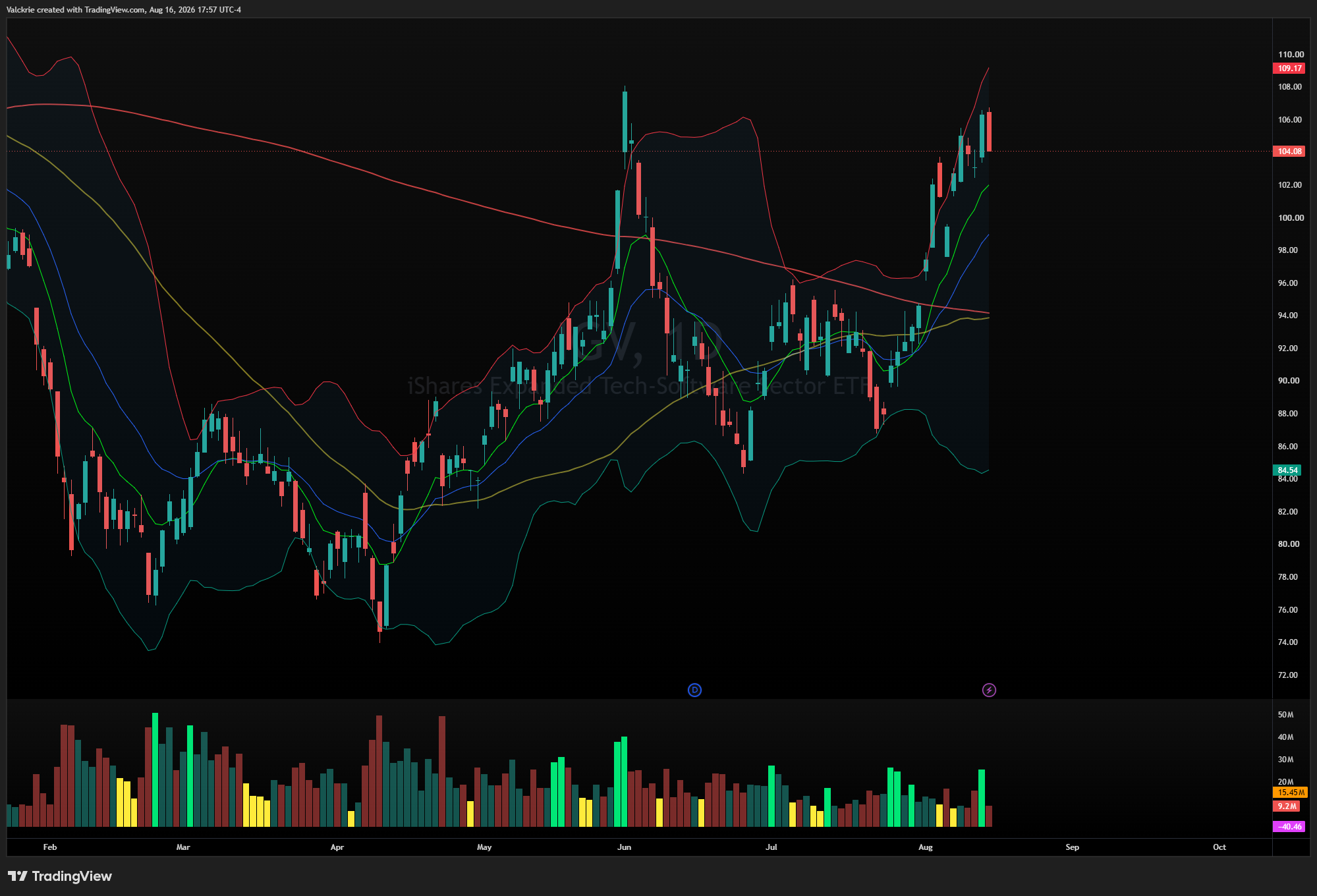
Task: Select the green 84.54 lower band label
Action: (1287, 470)
